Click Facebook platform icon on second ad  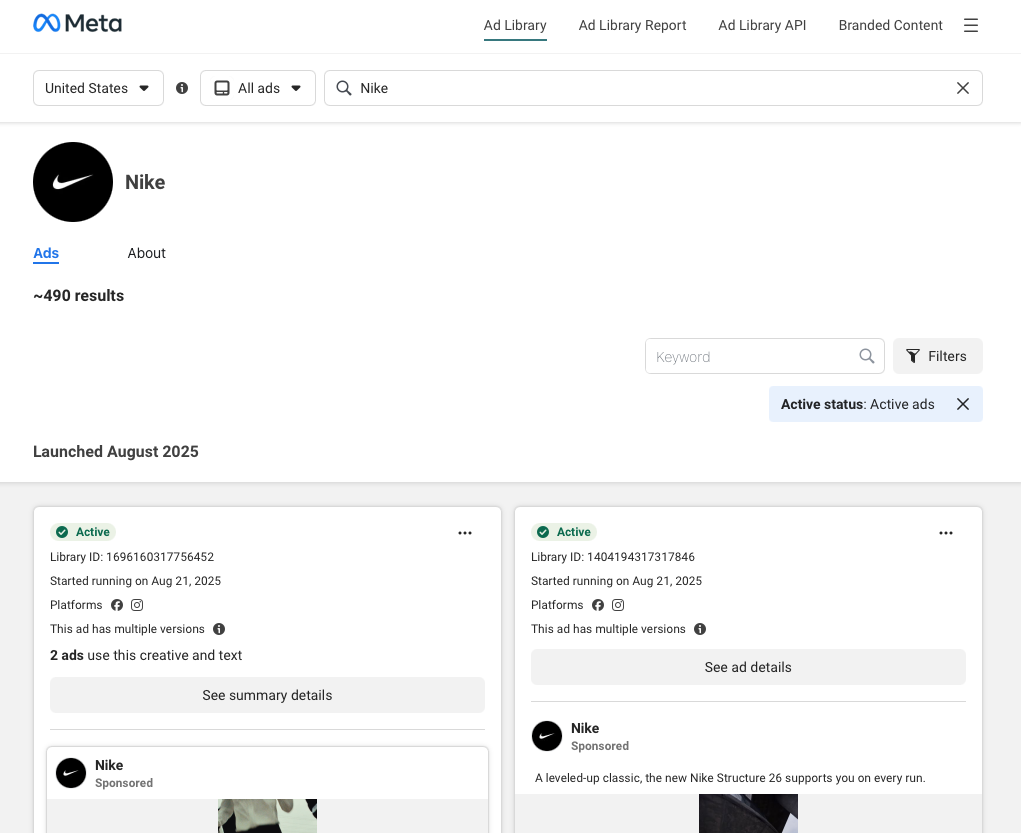pyautogui.click(x=598, y=605)
